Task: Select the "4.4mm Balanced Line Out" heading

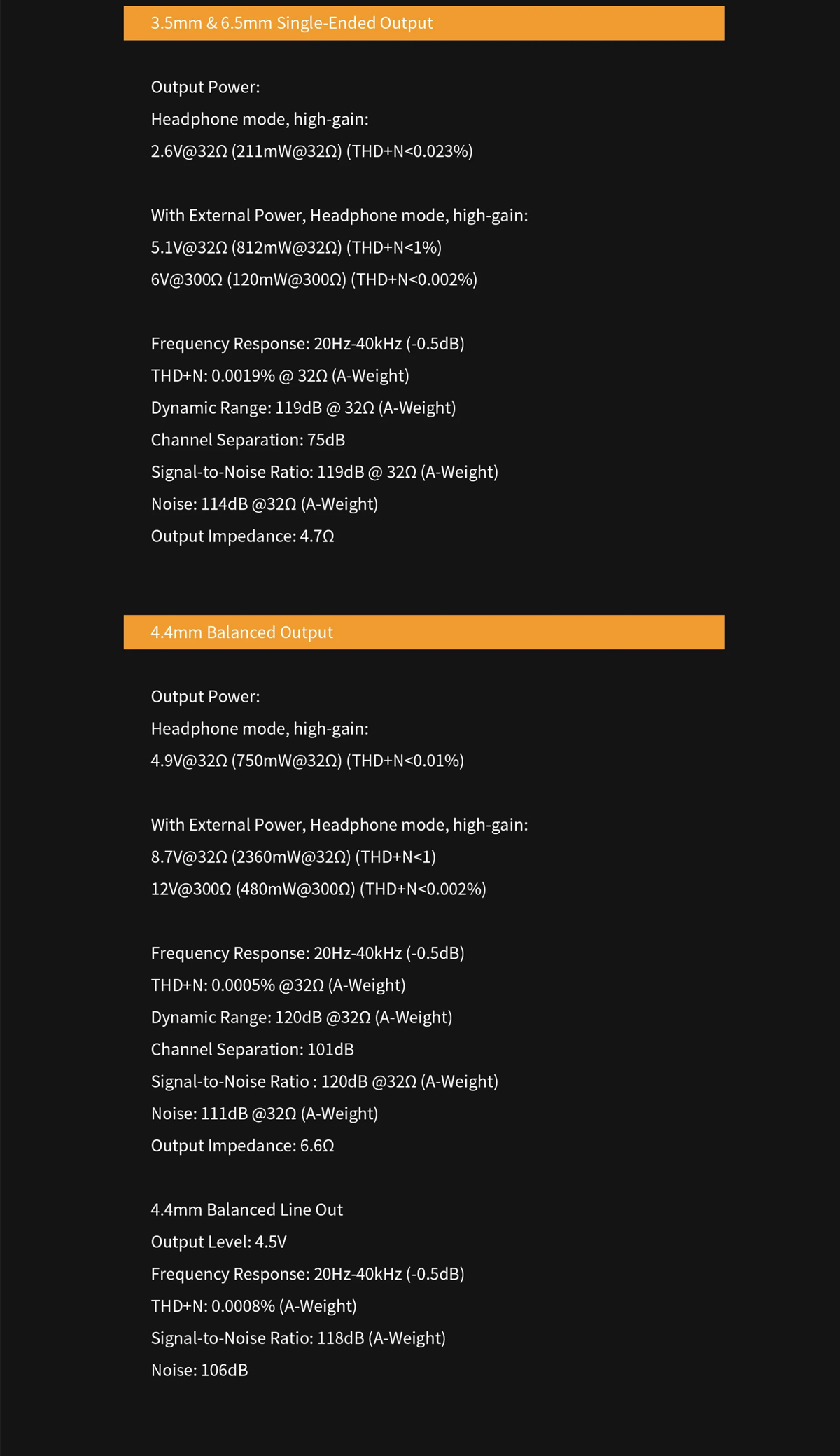Action: [x=247, y=1210]
